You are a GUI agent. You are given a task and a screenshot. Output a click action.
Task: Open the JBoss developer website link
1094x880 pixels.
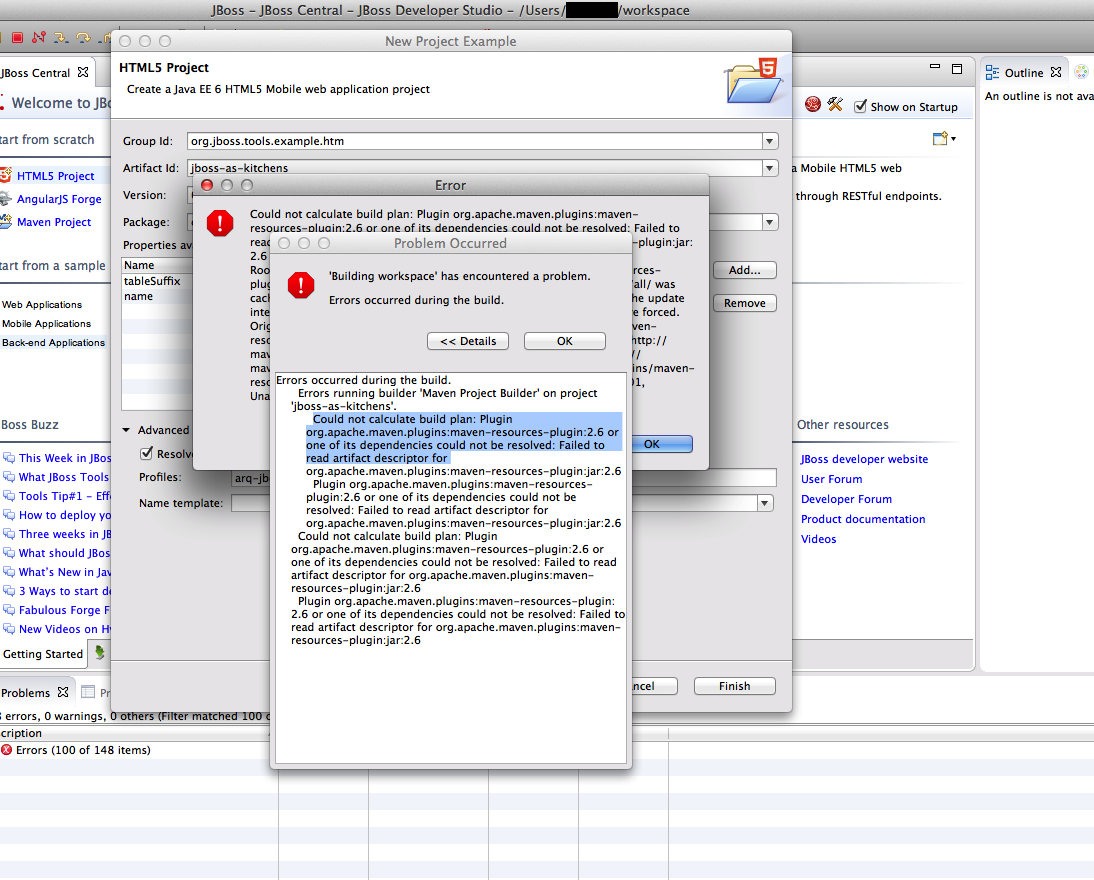tap(864, 459)
